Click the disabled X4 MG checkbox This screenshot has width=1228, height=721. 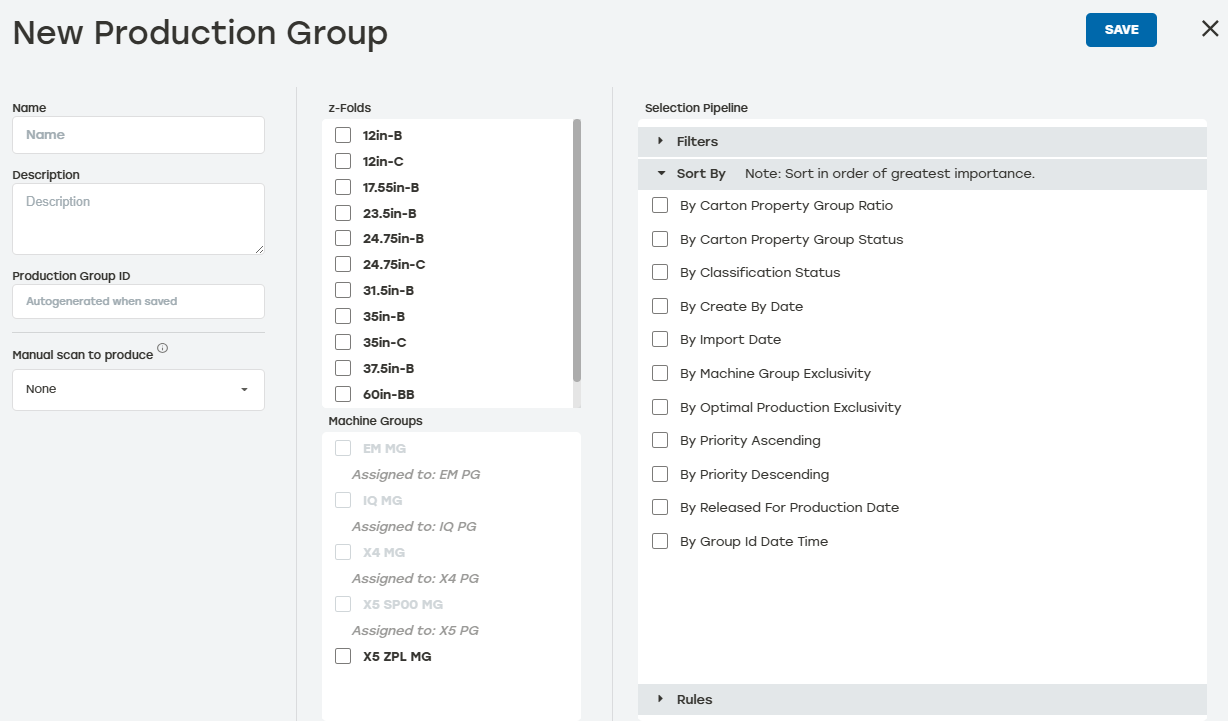click(343, 552)
